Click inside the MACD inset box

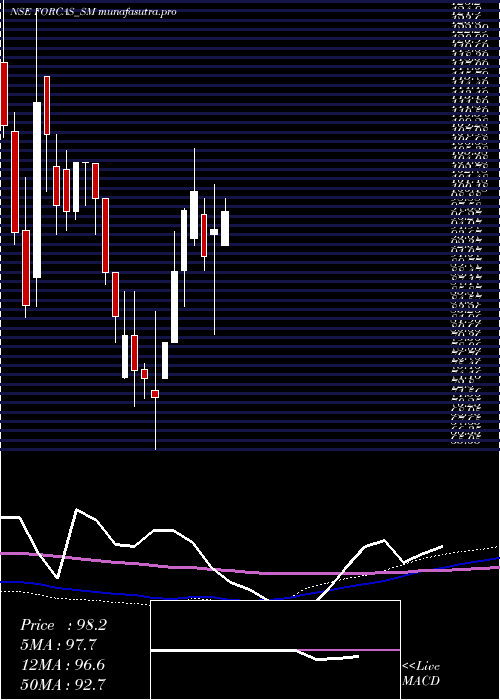[275, 650]
